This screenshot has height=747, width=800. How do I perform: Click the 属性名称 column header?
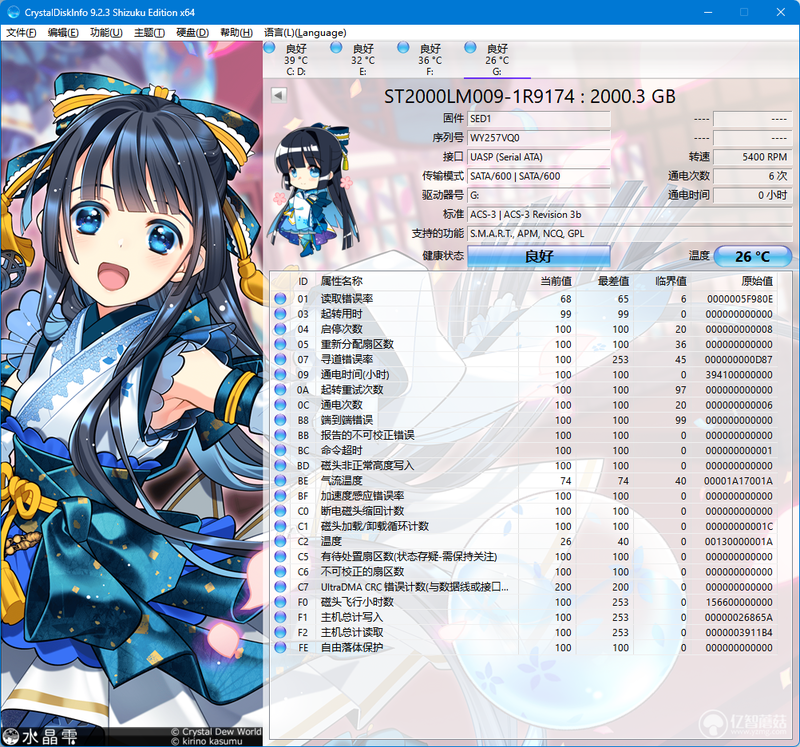(x=341, y=281)
